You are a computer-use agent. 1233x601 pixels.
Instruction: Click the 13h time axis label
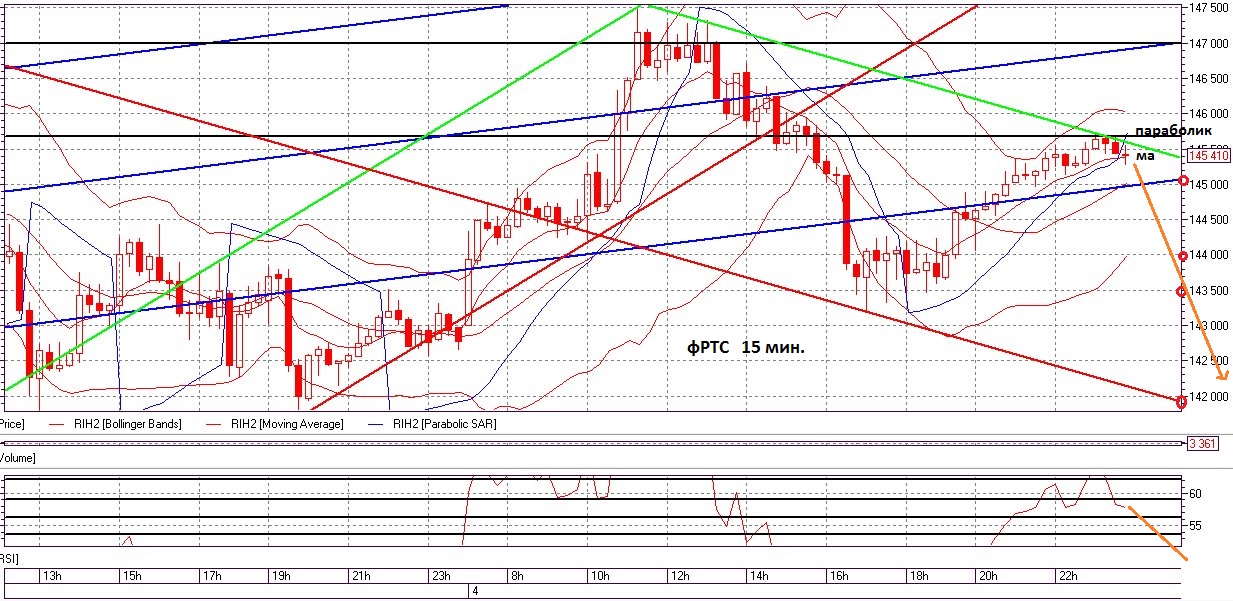point(52,576)
